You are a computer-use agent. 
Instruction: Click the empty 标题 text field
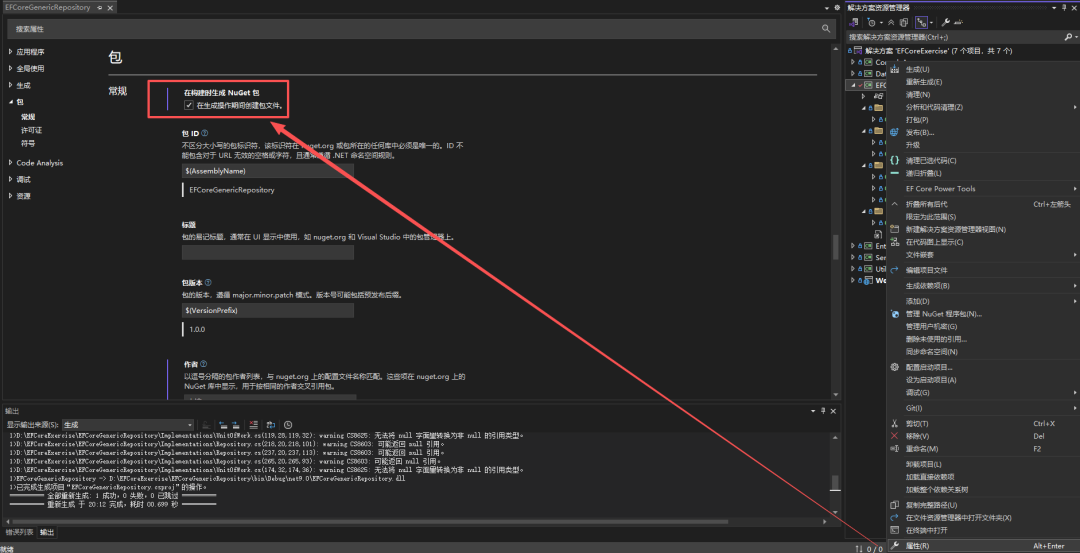point(268,253)
